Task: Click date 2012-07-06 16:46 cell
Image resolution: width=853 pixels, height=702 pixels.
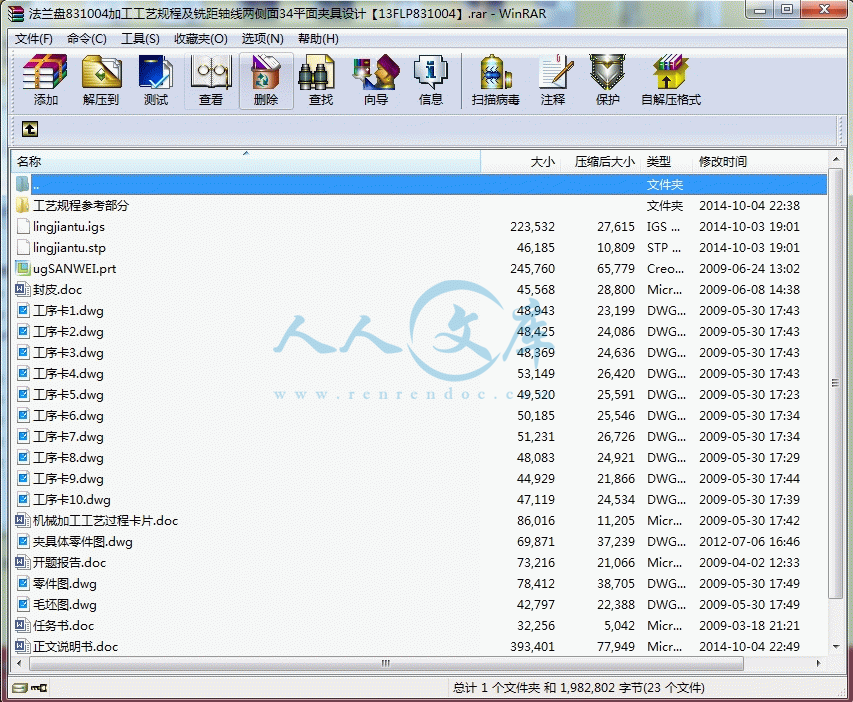Action: pos(749,541)
